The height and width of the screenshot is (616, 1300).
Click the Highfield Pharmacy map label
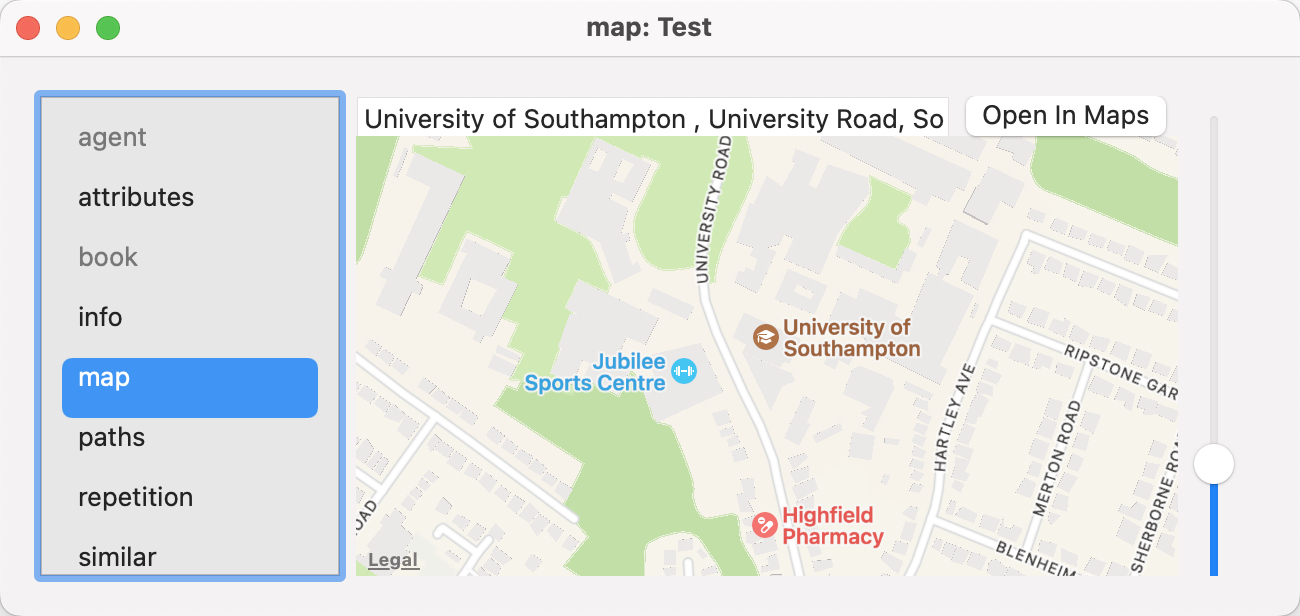point(832,526)
